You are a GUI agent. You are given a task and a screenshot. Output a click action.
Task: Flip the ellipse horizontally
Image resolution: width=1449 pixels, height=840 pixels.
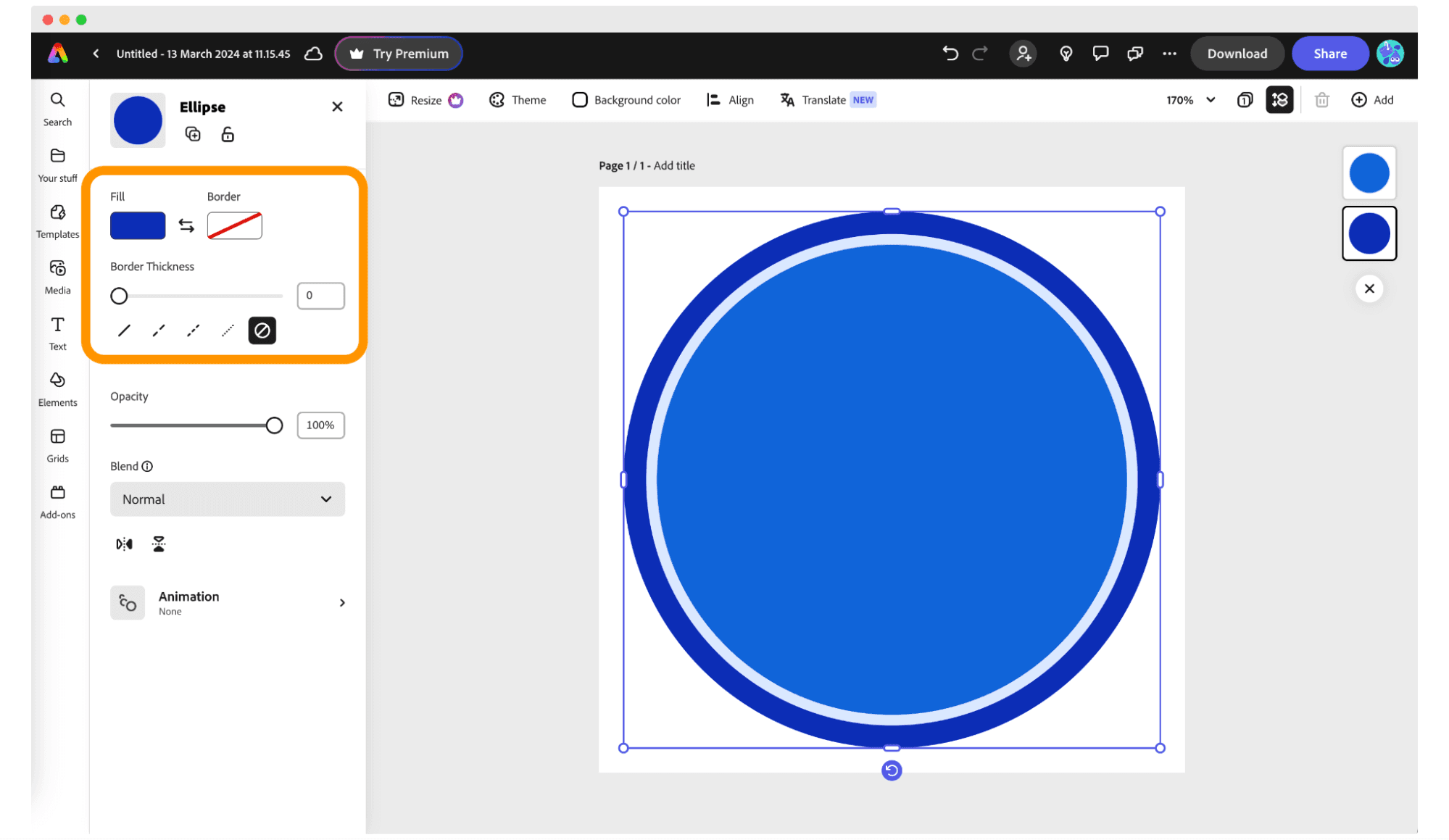[124, 544]
